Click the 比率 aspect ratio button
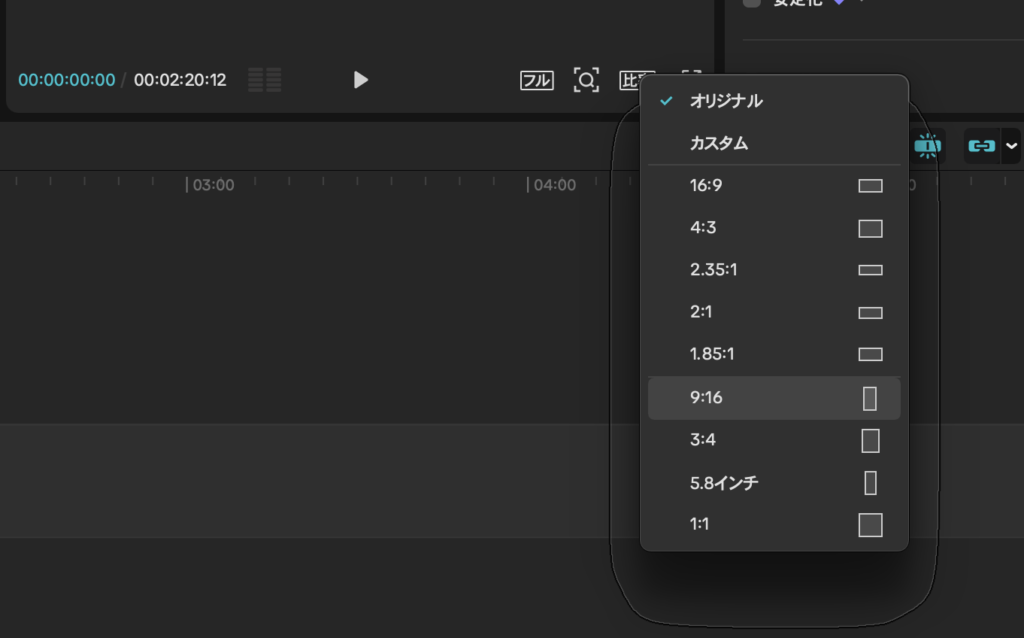The image size is (1024, 638). tap(632, 78)
